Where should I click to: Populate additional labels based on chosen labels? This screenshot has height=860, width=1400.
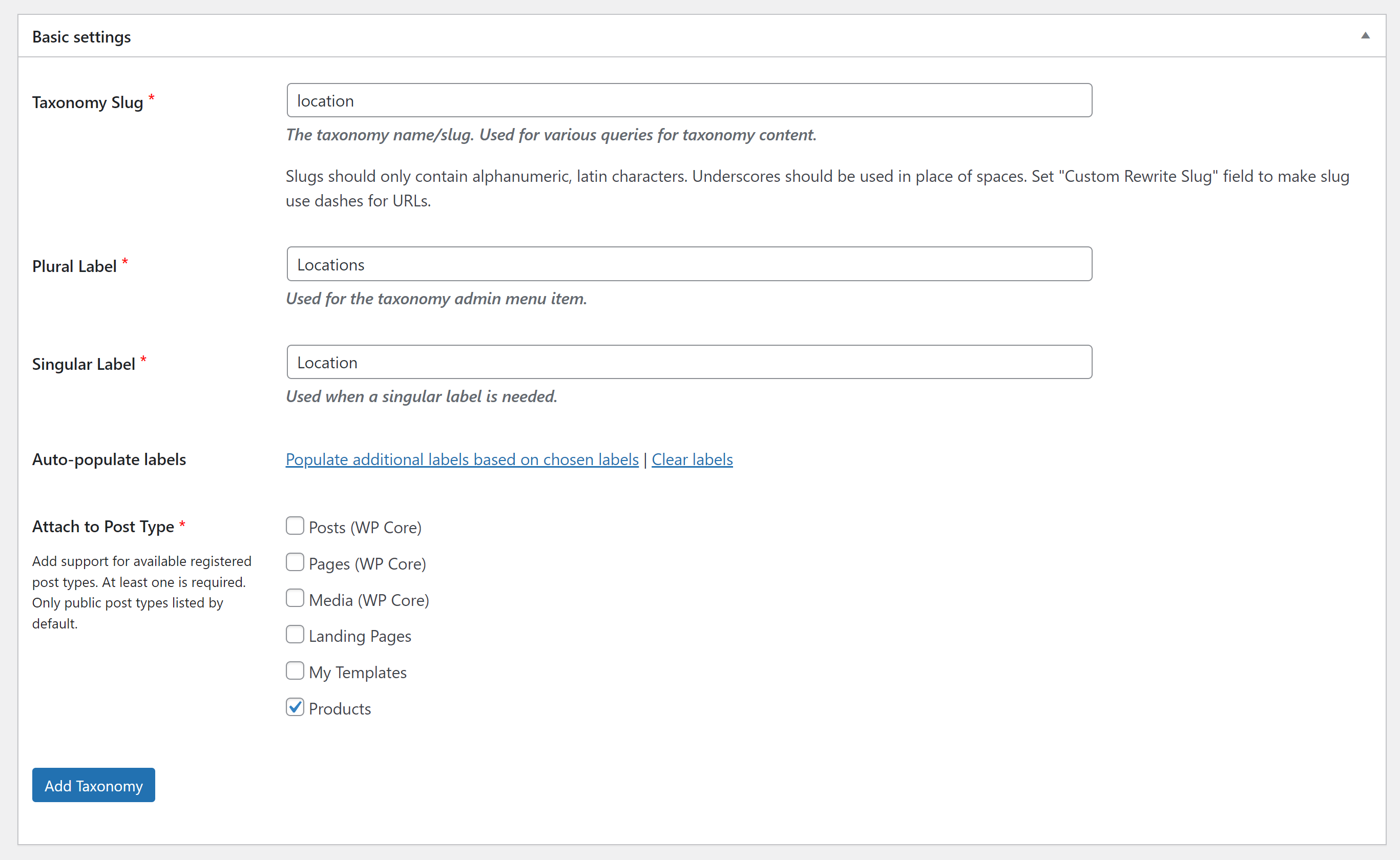462,459
